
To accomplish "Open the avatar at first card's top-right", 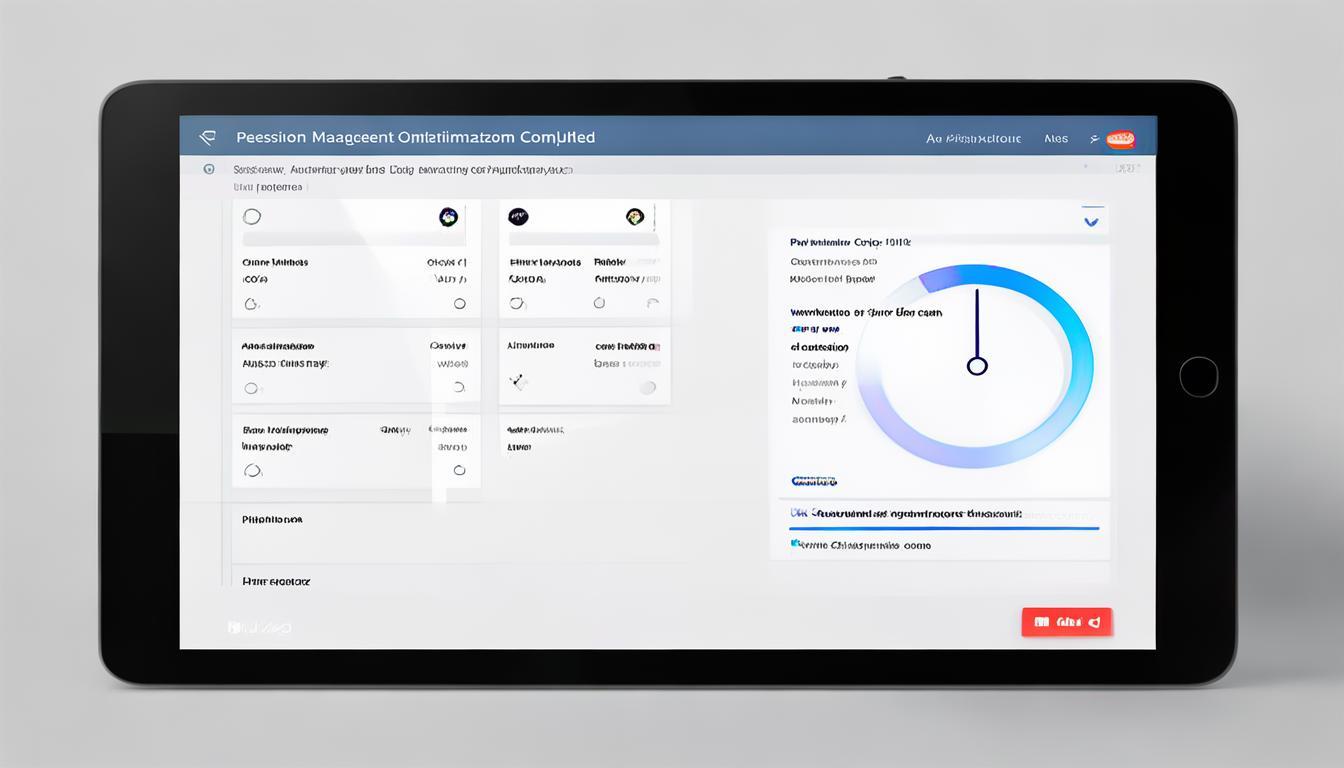I will click(x=448, y=217).
